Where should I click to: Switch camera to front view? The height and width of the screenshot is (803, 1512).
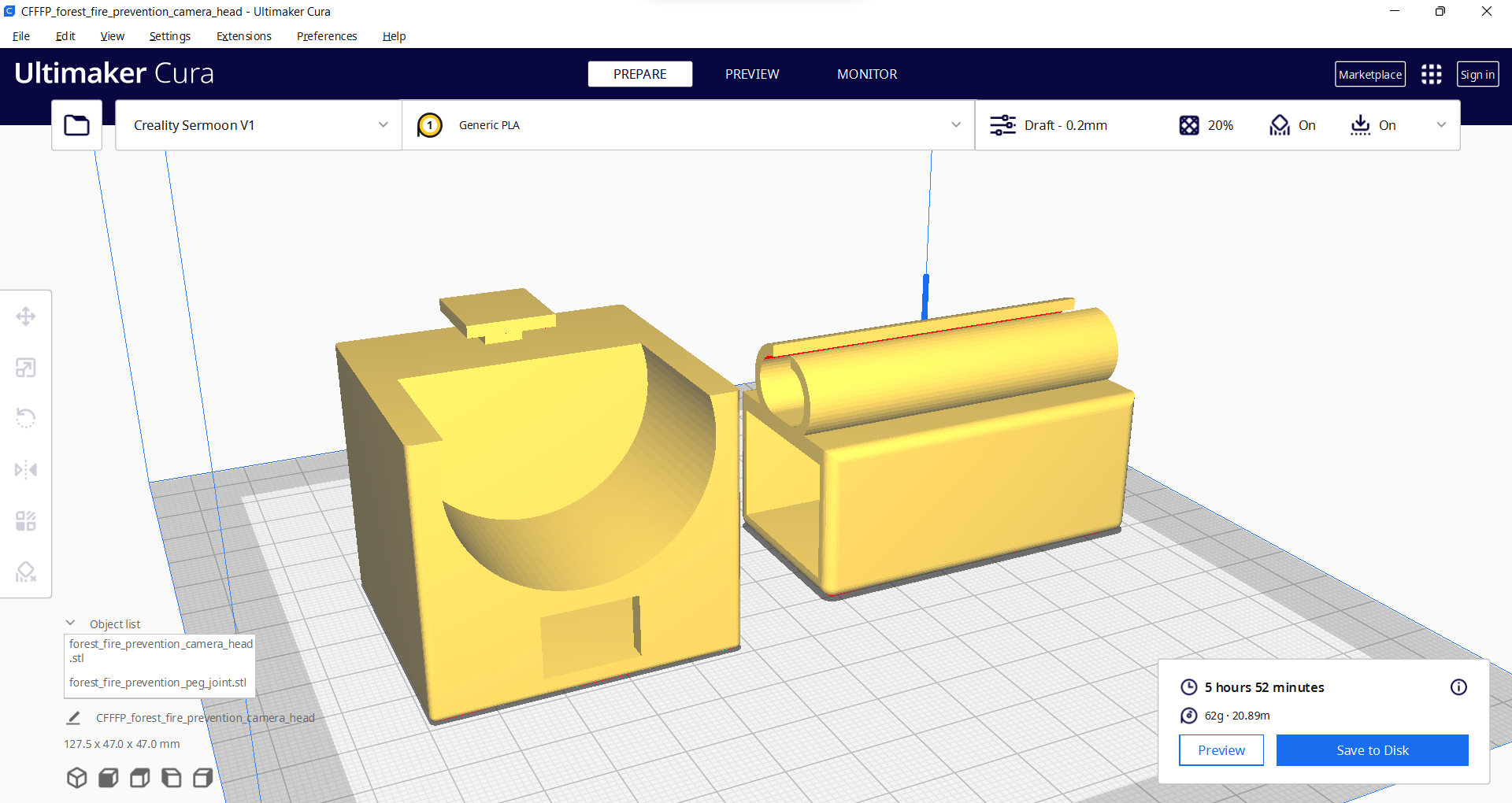[x=108, y=778]
